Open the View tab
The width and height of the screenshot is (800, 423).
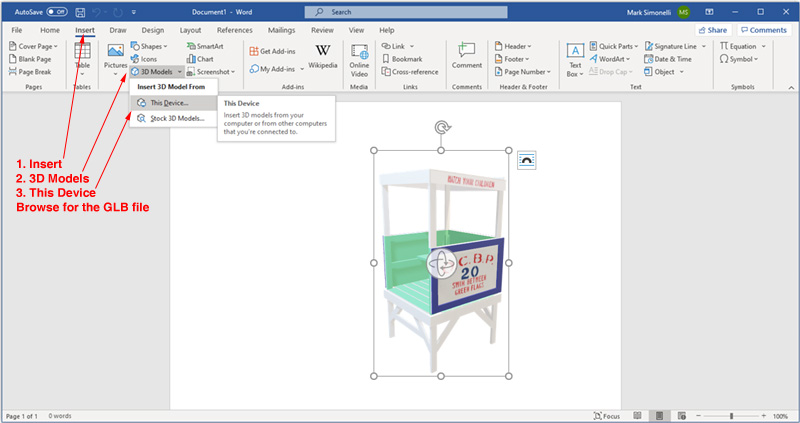pyautogui.click(x=357, y=30)
